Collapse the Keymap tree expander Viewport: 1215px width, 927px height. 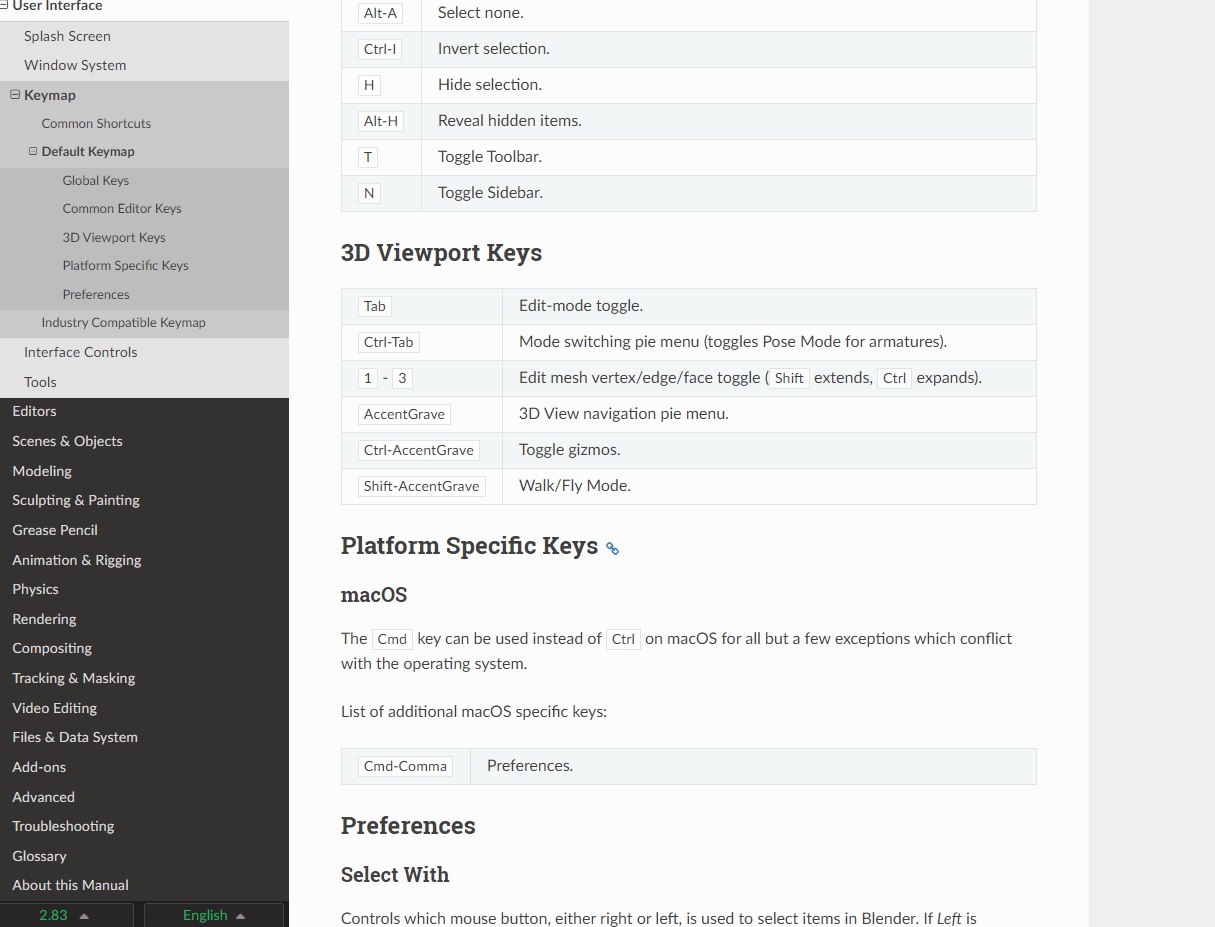point(15,95)
